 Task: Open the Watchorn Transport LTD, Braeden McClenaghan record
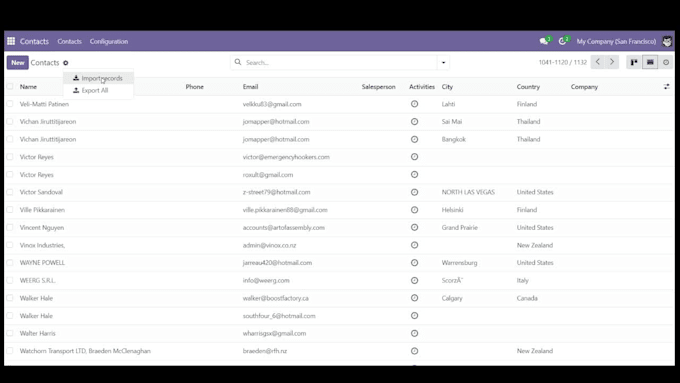85,351
